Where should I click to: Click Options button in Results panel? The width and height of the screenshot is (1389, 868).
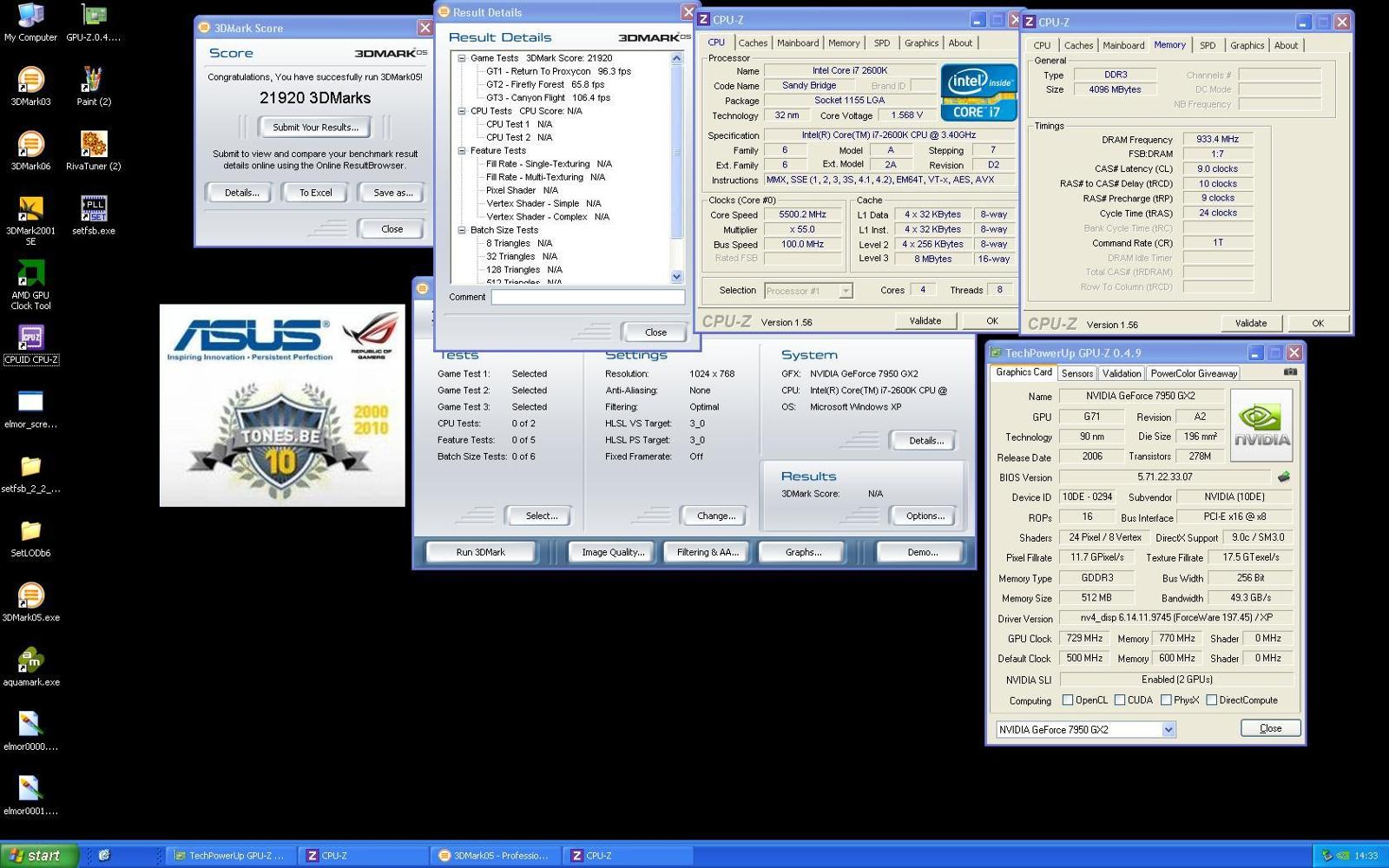click(x=925, y=516)
